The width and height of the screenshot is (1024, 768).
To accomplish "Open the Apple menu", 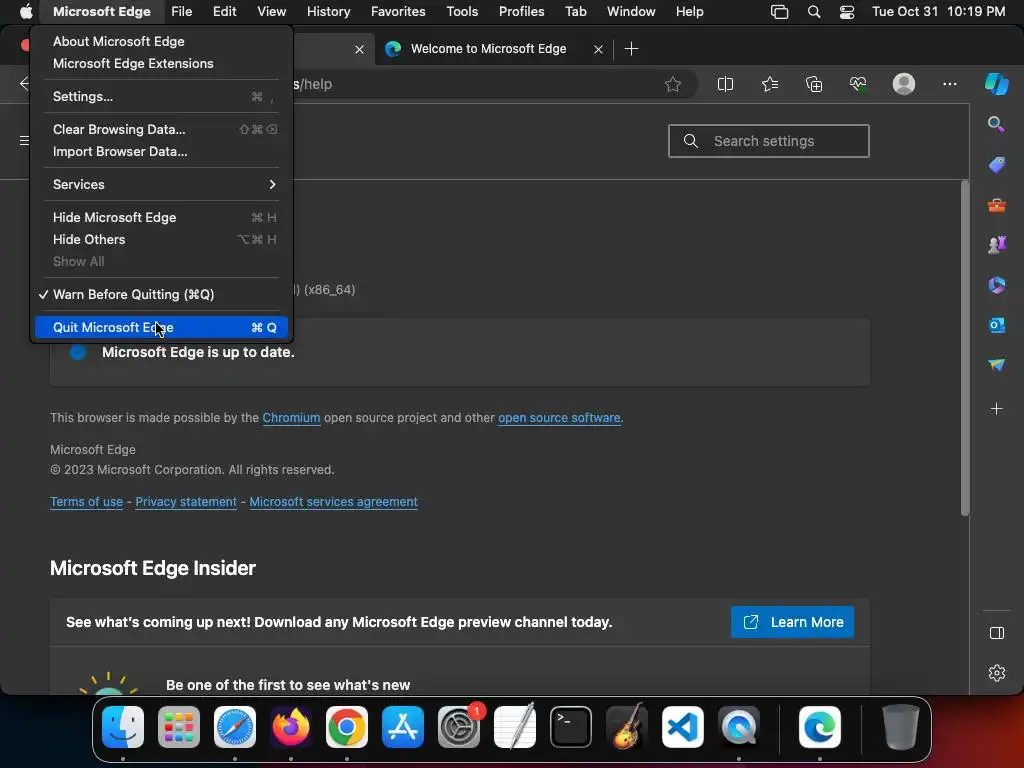I will point(26,12).
